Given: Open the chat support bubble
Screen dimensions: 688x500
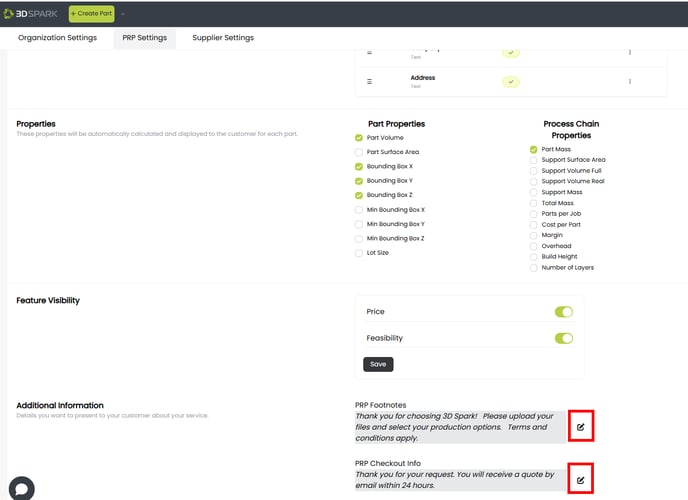Looking at the screenshot, I should [21, 488].
